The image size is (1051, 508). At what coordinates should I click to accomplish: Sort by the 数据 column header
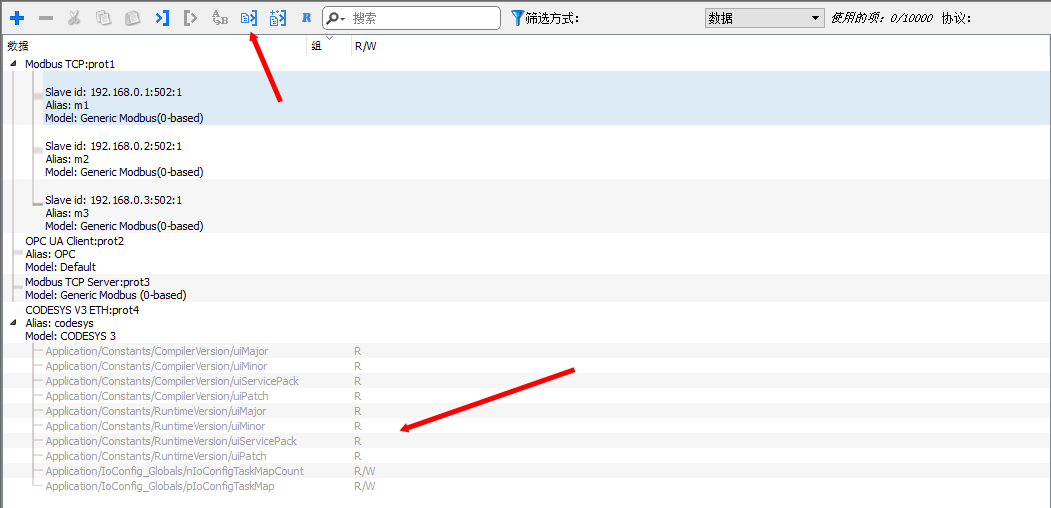point(18,46)
